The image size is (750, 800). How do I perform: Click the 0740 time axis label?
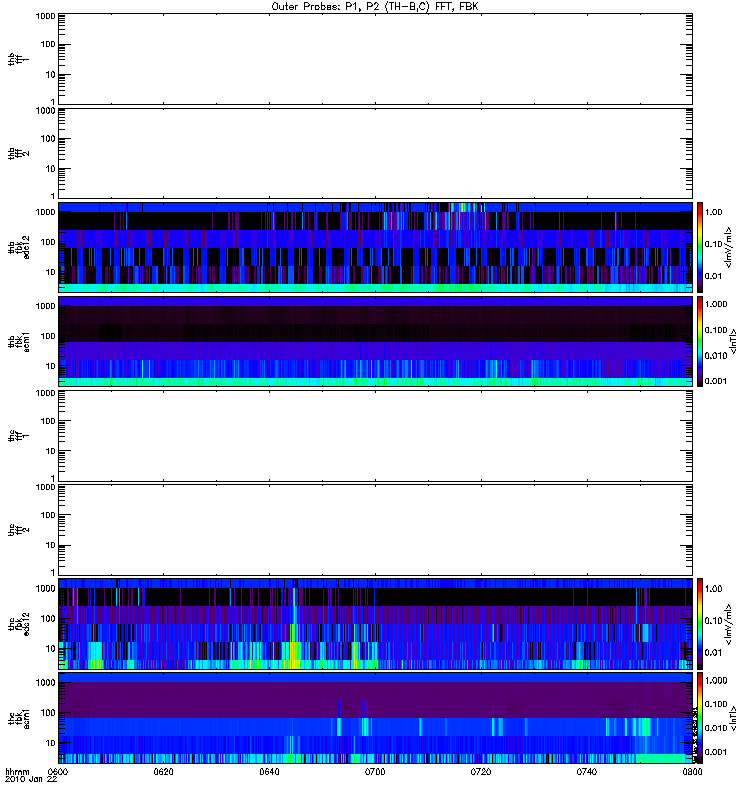(587, 772)
